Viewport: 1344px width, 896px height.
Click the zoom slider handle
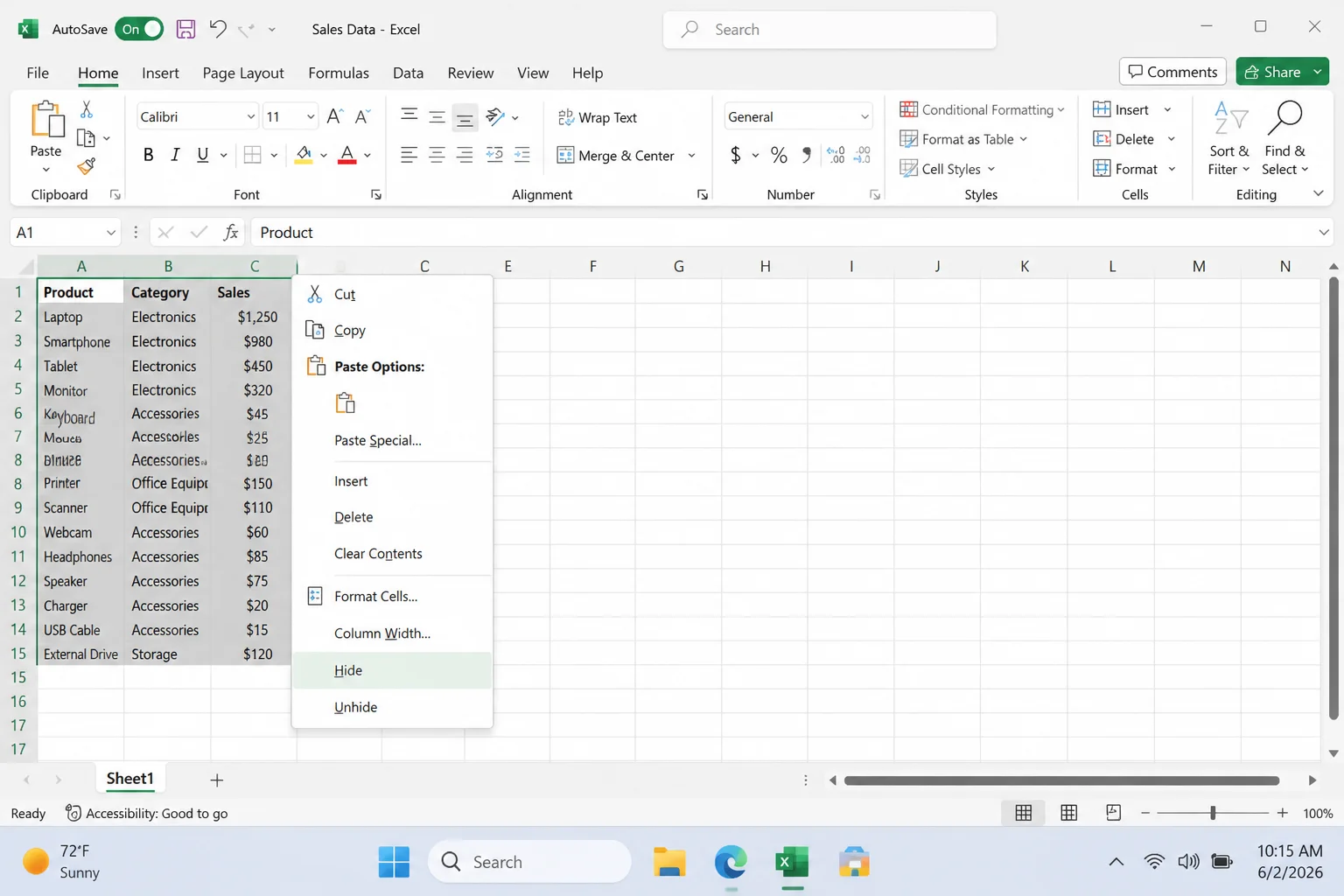[x=1213, y=813]
